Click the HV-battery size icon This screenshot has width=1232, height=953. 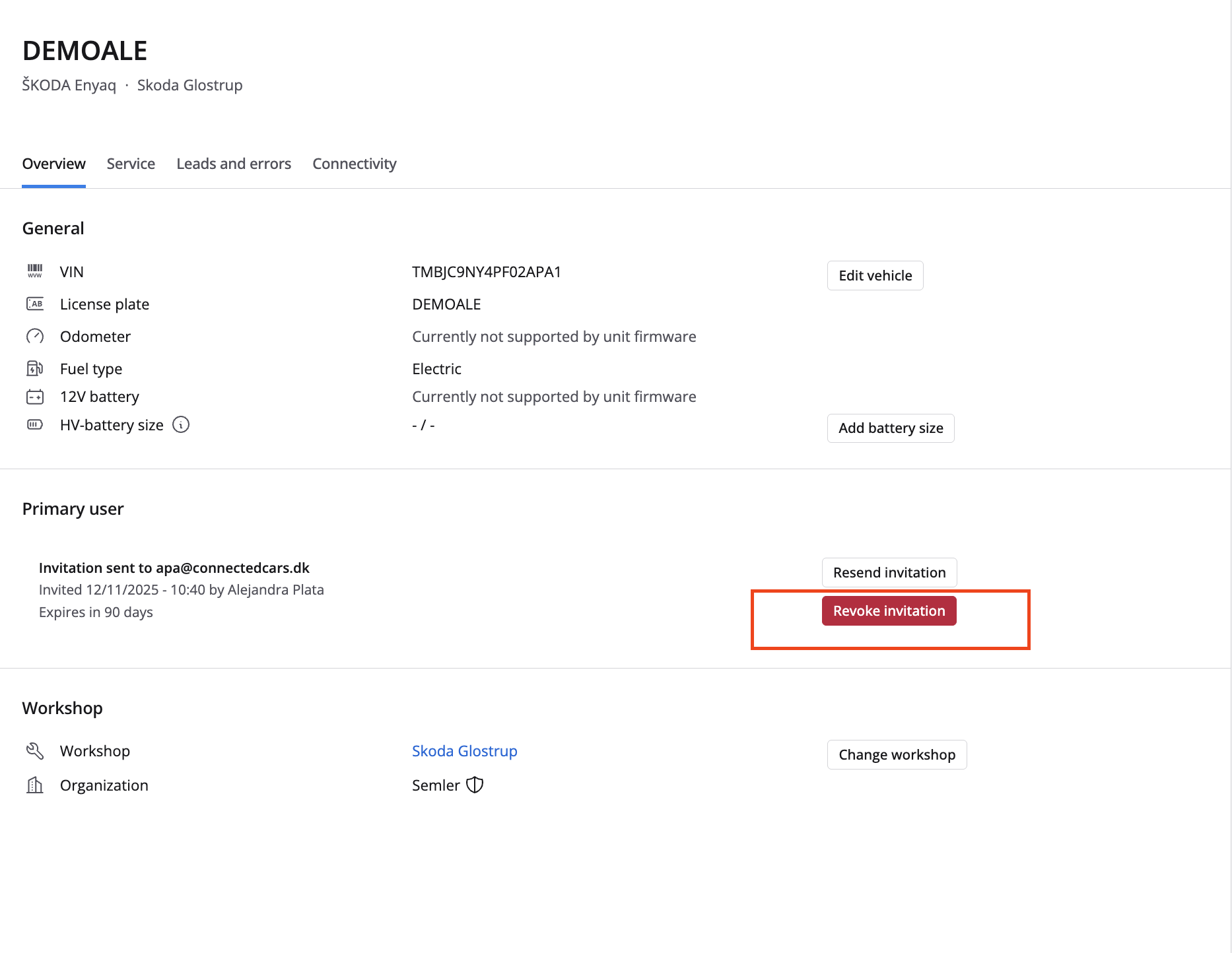click(x=34, y=424)
